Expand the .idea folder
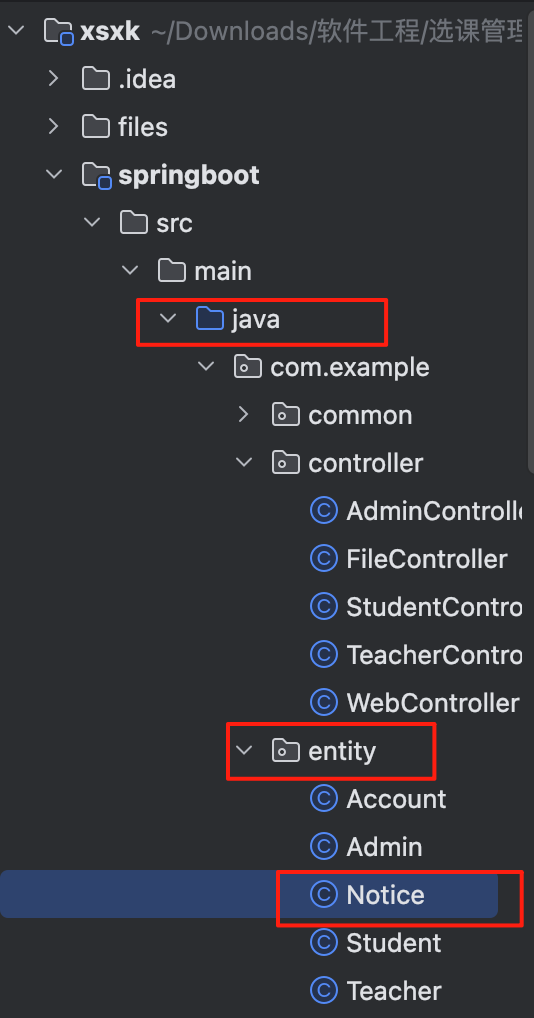534x1018 pixels. 53,79
